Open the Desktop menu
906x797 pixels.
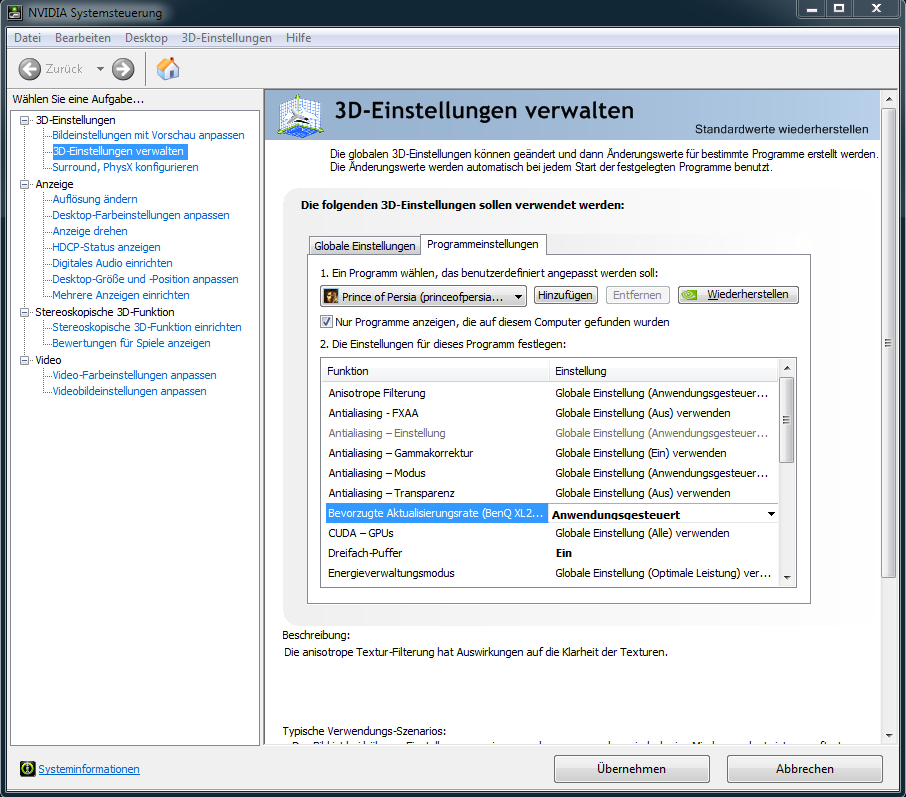tap(146, 38)
